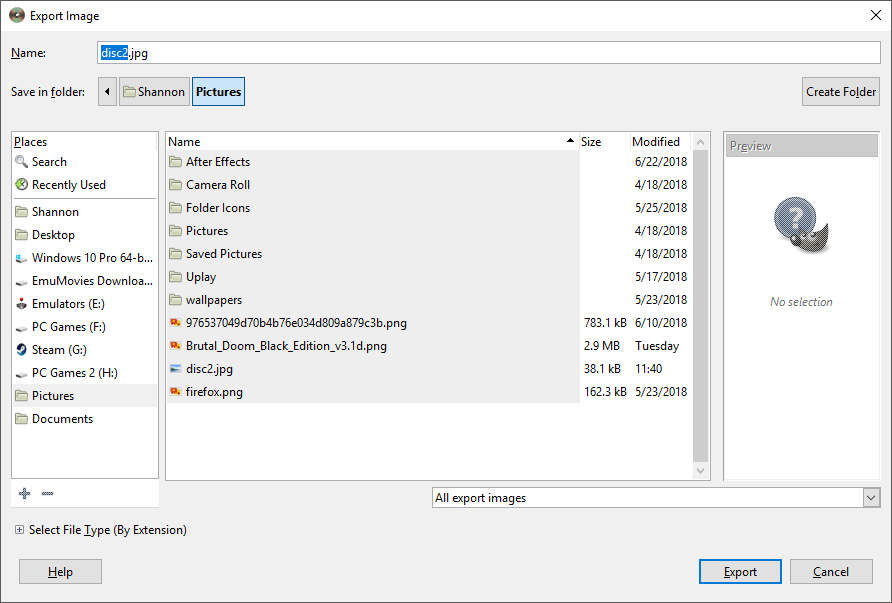Click the 5/25/2018 date for Folder Icons
892x603 pixels.
(661, 208)
